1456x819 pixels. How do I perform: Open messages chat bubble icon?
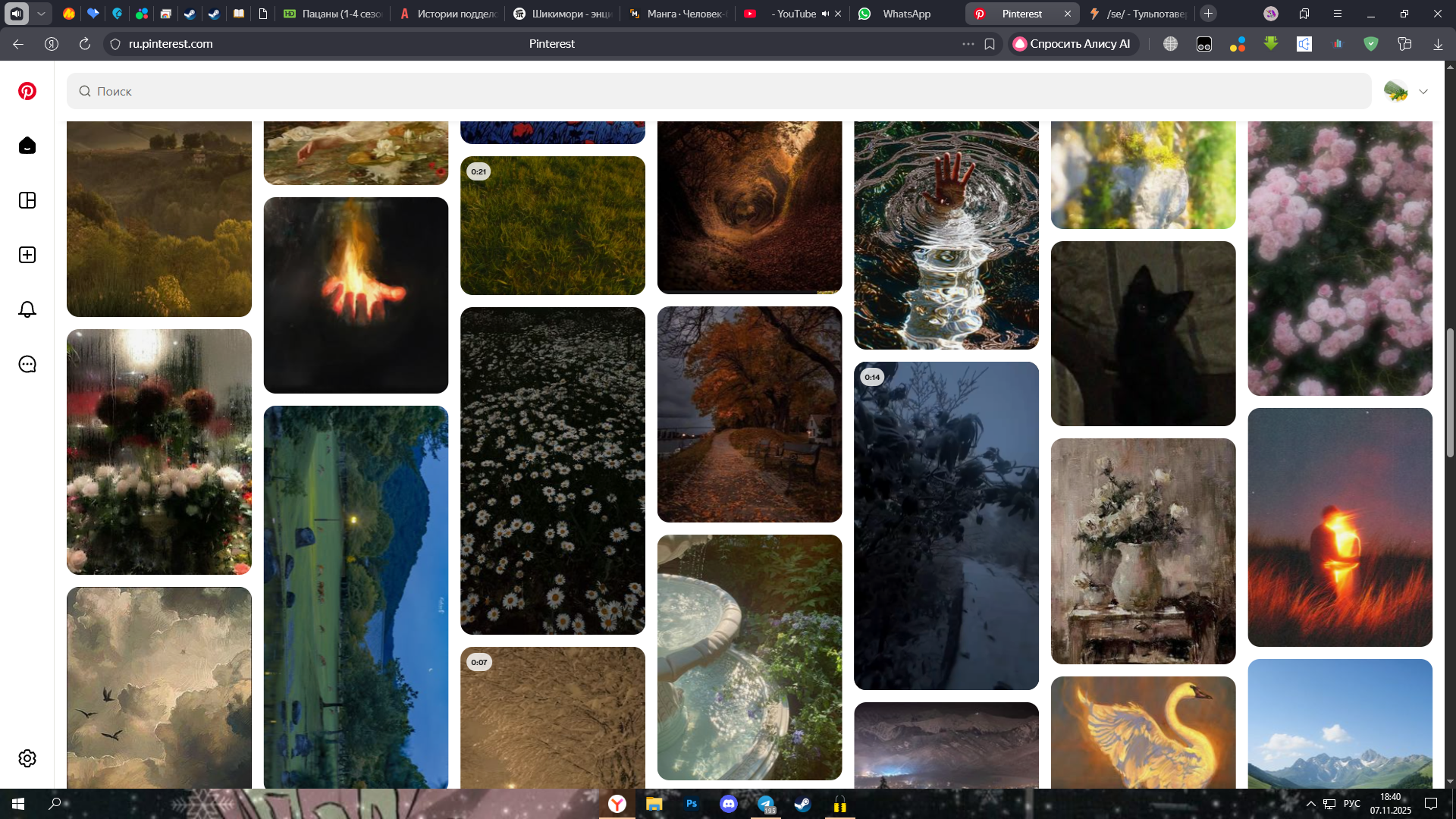[x=27, y=364]
